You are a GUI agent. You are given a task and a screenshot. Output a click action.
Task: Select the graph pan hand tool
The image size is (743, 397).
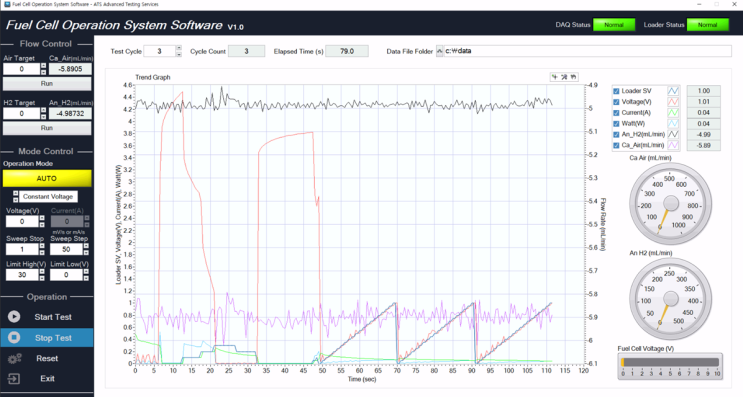coord(573,77)
